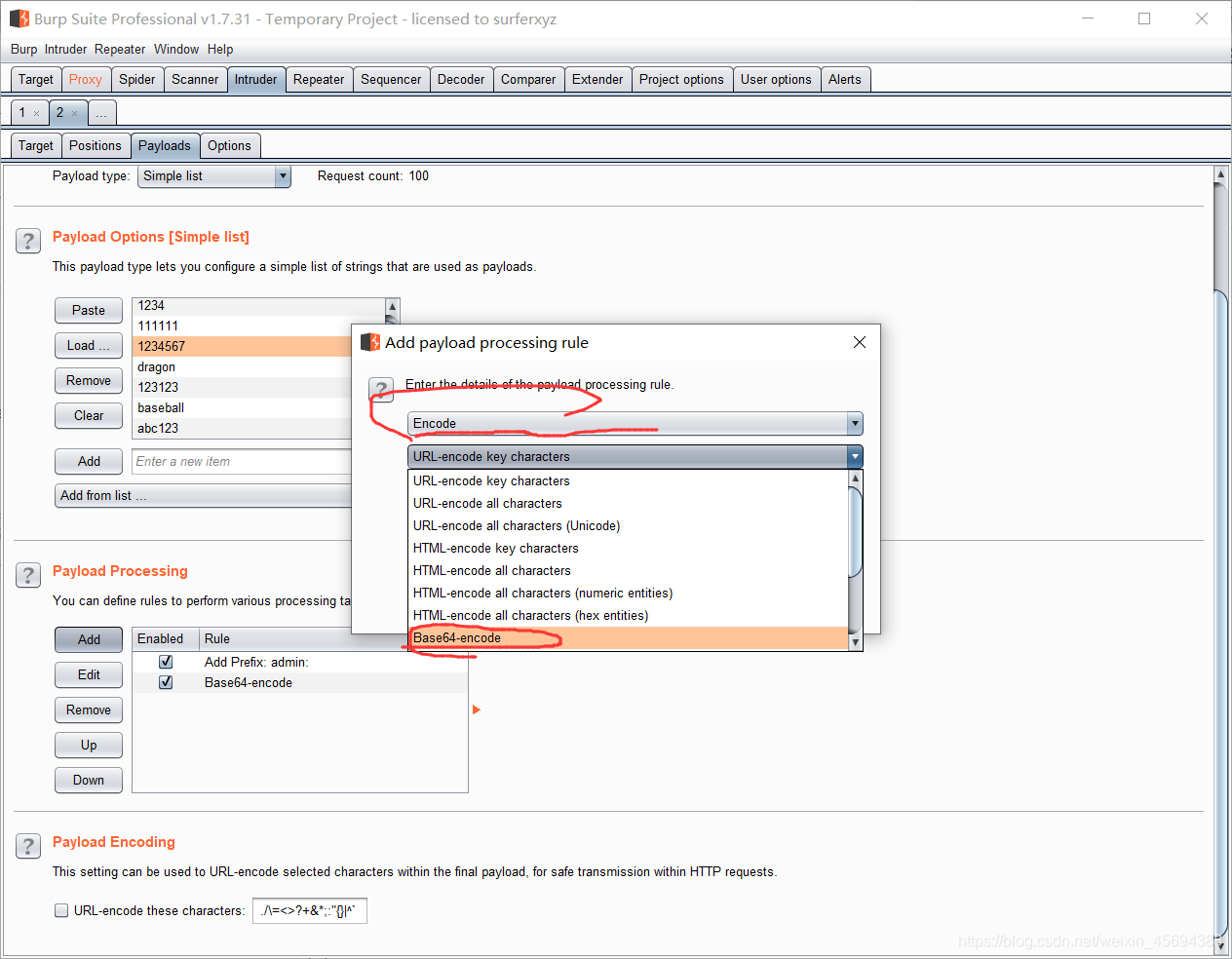The image size is (1232, 959).
Task: Switch to Intruder Positions sub-tab
Action: coord(96,146)
